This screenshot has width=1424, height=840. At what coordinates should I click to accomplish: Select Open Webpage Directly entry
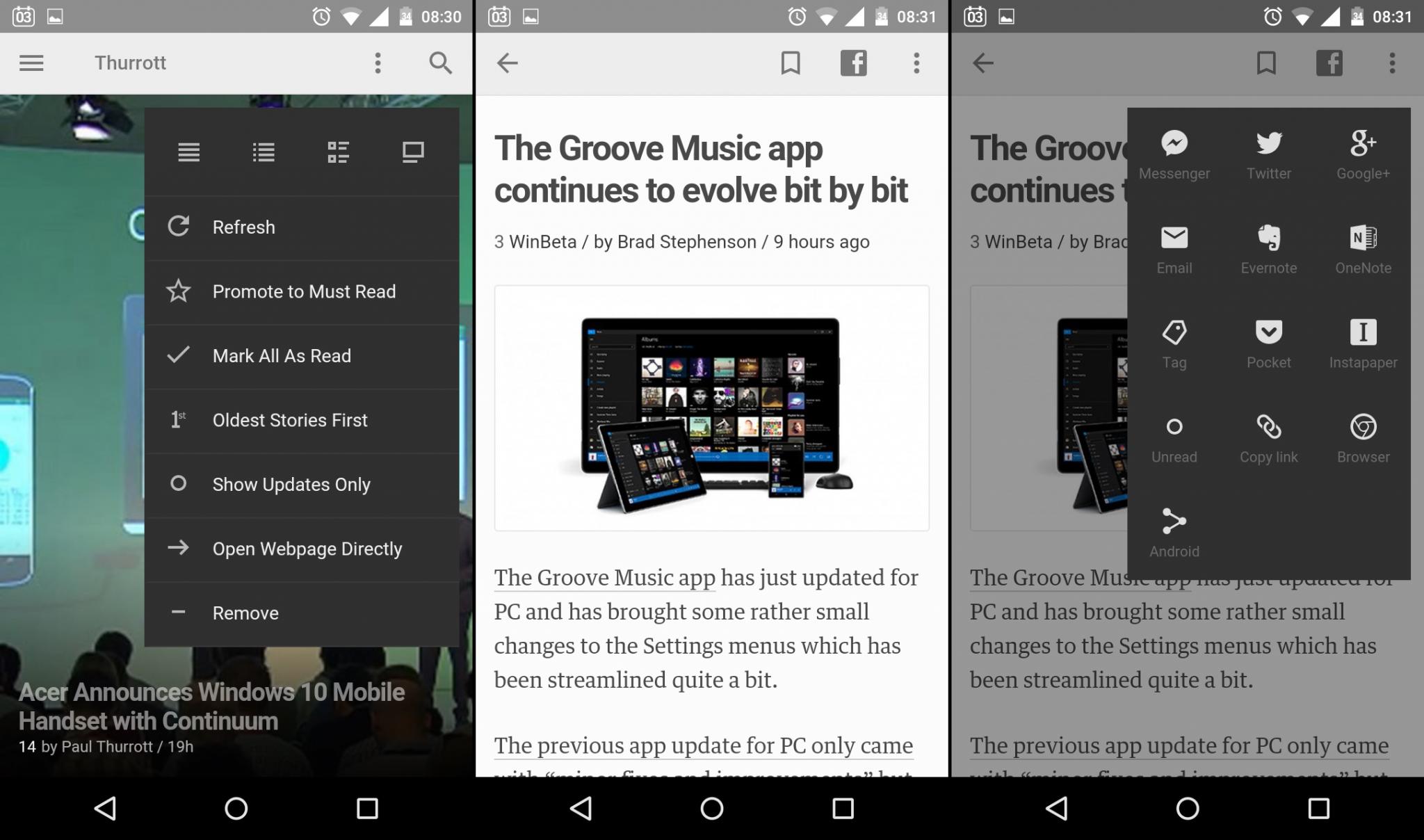pos(302,549)
